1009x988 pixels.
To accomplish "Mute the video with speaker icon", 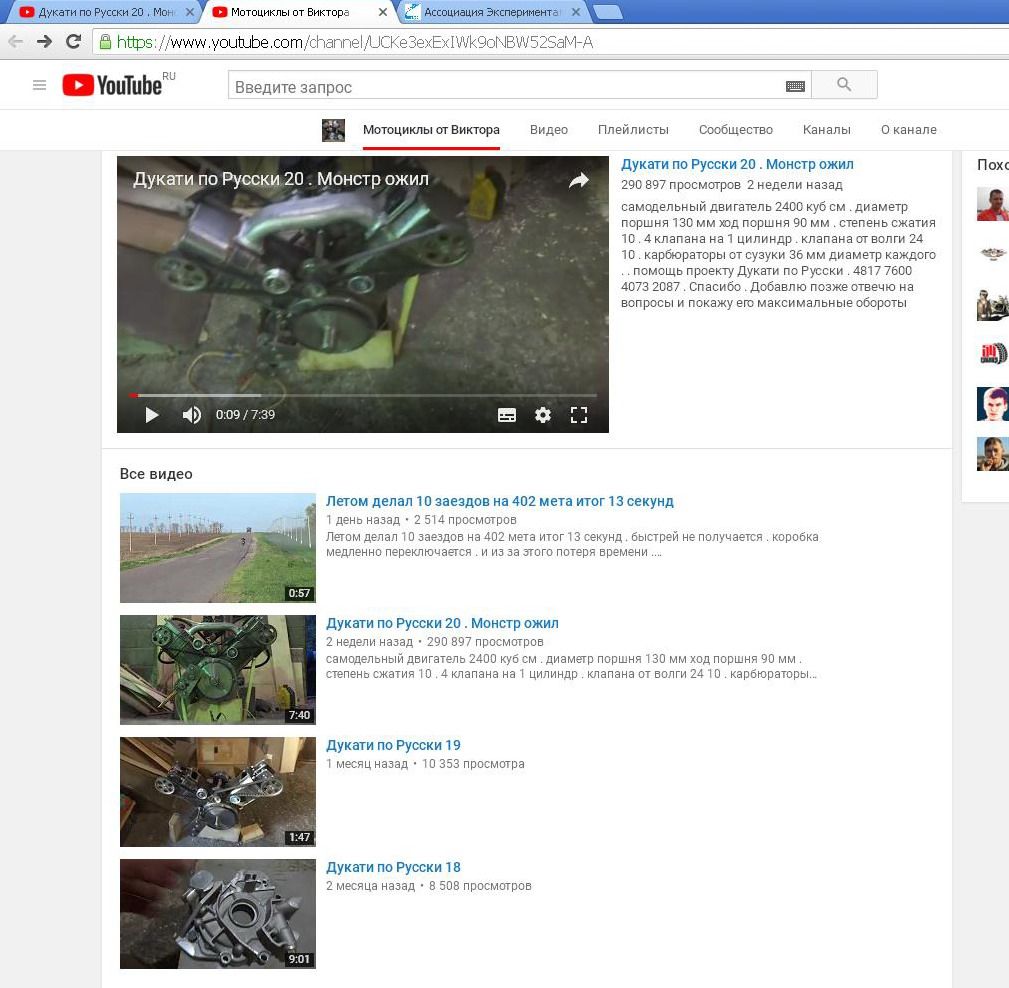I will (x=192, y=415).
